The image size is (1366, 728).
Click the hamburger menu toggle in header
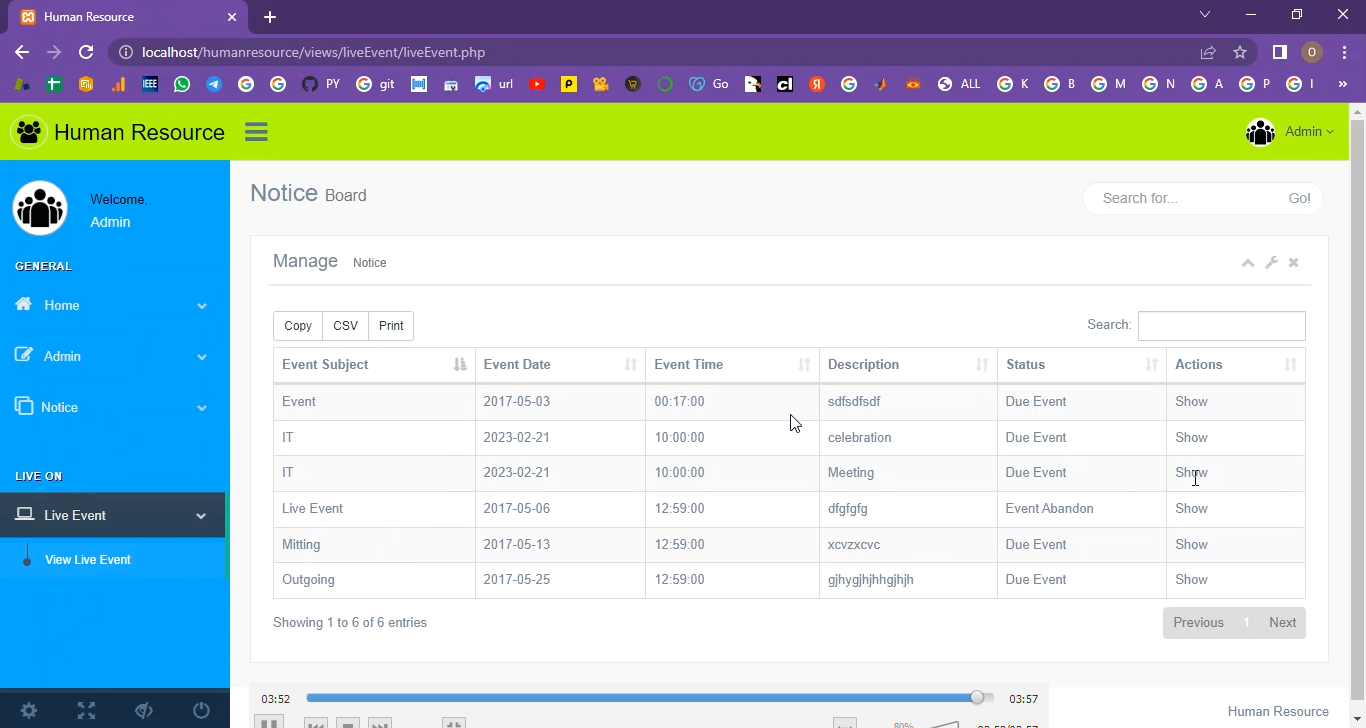pos(256,132)
